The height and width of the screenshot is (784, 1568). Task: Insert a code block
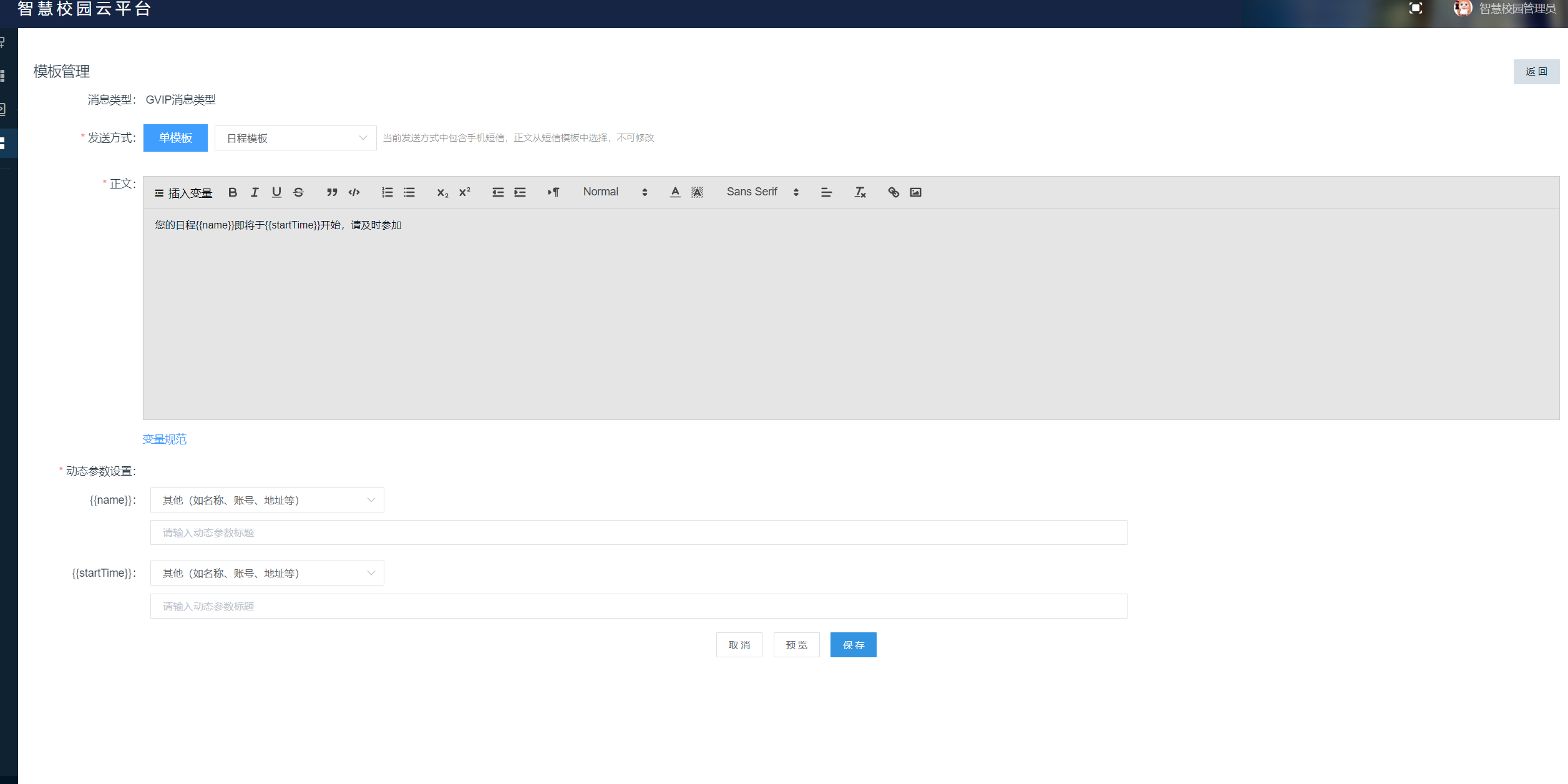pyautogui.click(x=354, y=192)
